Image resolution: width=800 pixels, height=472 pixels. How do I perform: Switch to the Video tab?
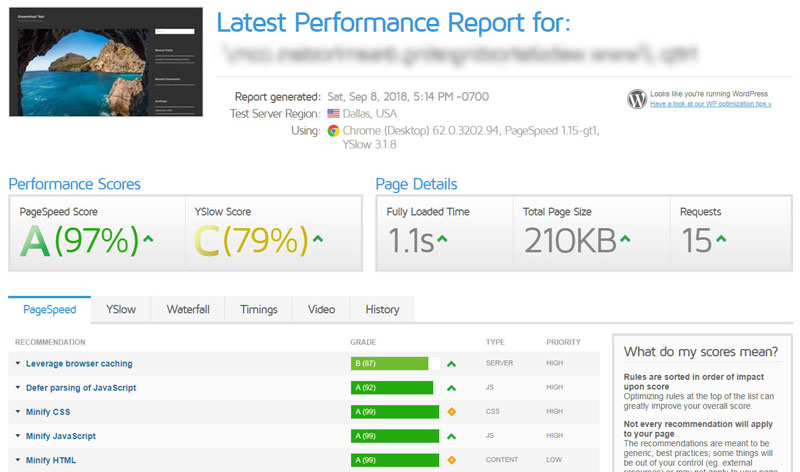tap(321, 310)
